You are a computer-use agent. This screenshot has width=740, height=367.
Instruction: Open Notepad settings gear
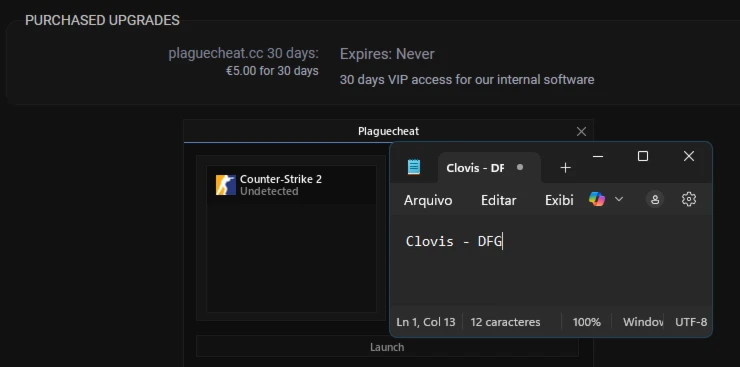(689, 200)
